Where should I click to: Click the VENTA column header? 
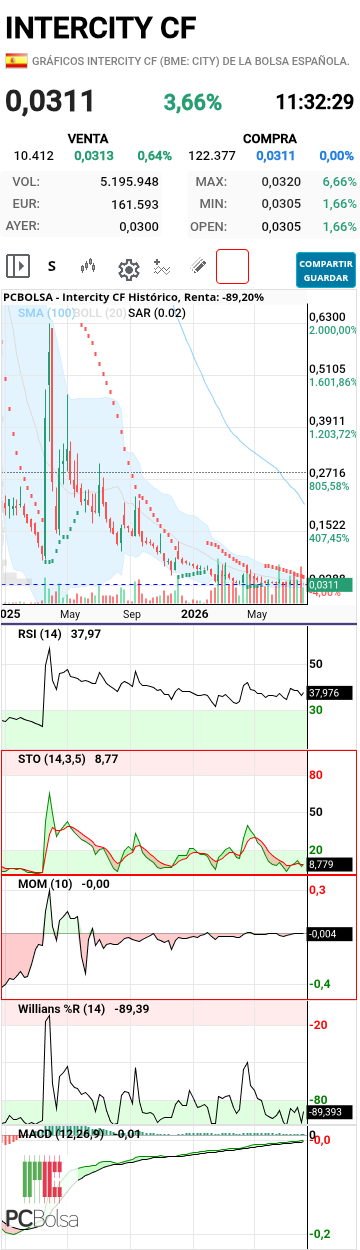tap(88, 138)
